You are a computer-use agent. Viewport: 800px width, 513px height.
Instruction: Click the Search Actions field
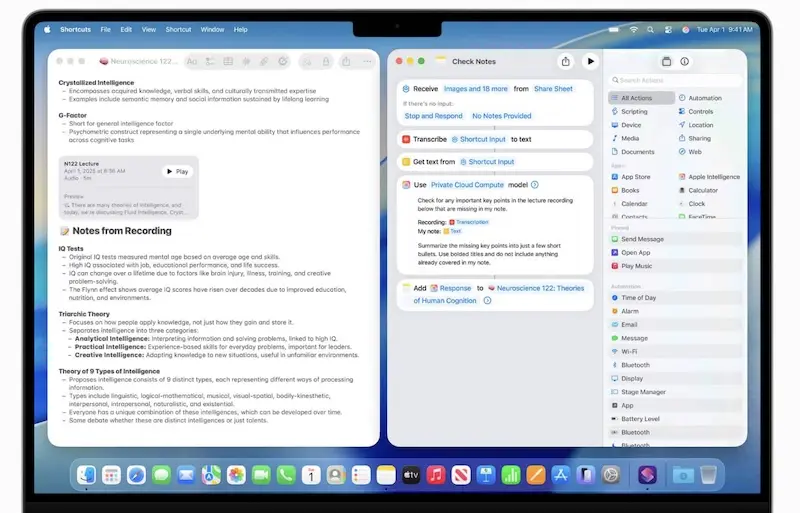coord(676,80)
